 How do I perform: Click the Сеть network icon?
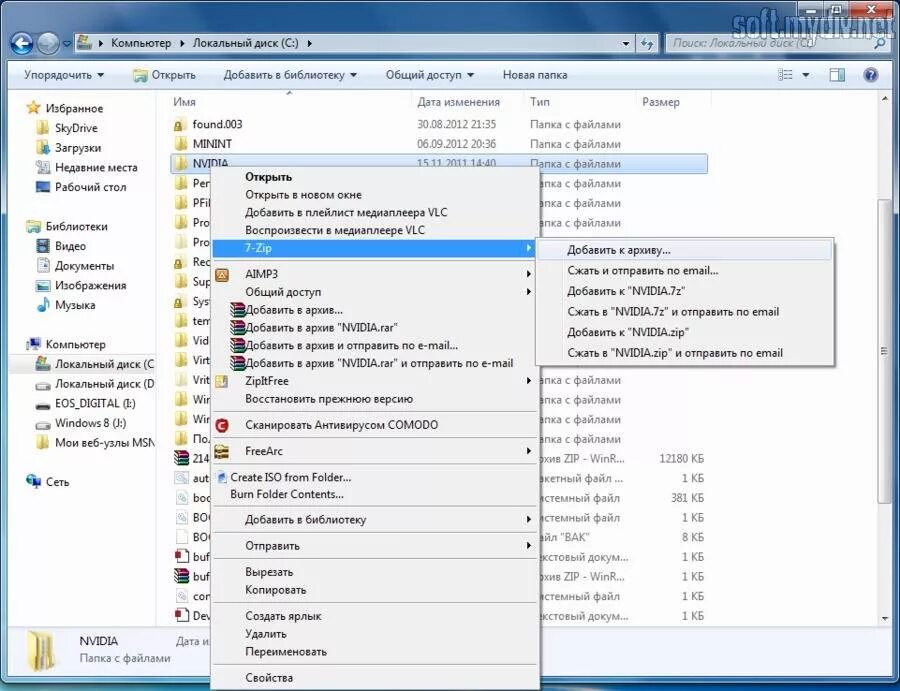[33, 482]
